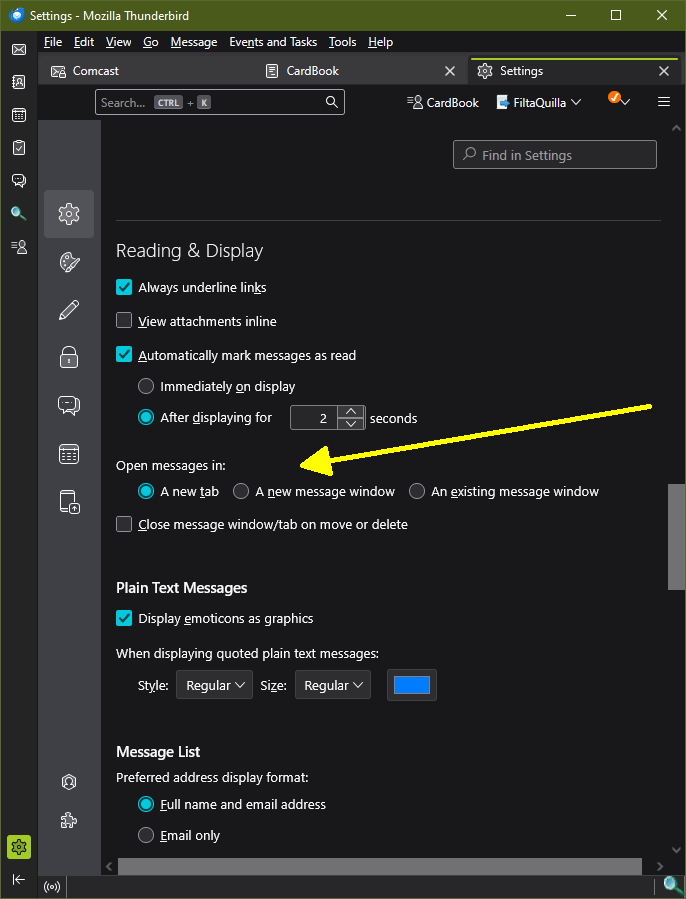Click the Find in Settings field
686x899 pixels.
(x=555, y=155)
